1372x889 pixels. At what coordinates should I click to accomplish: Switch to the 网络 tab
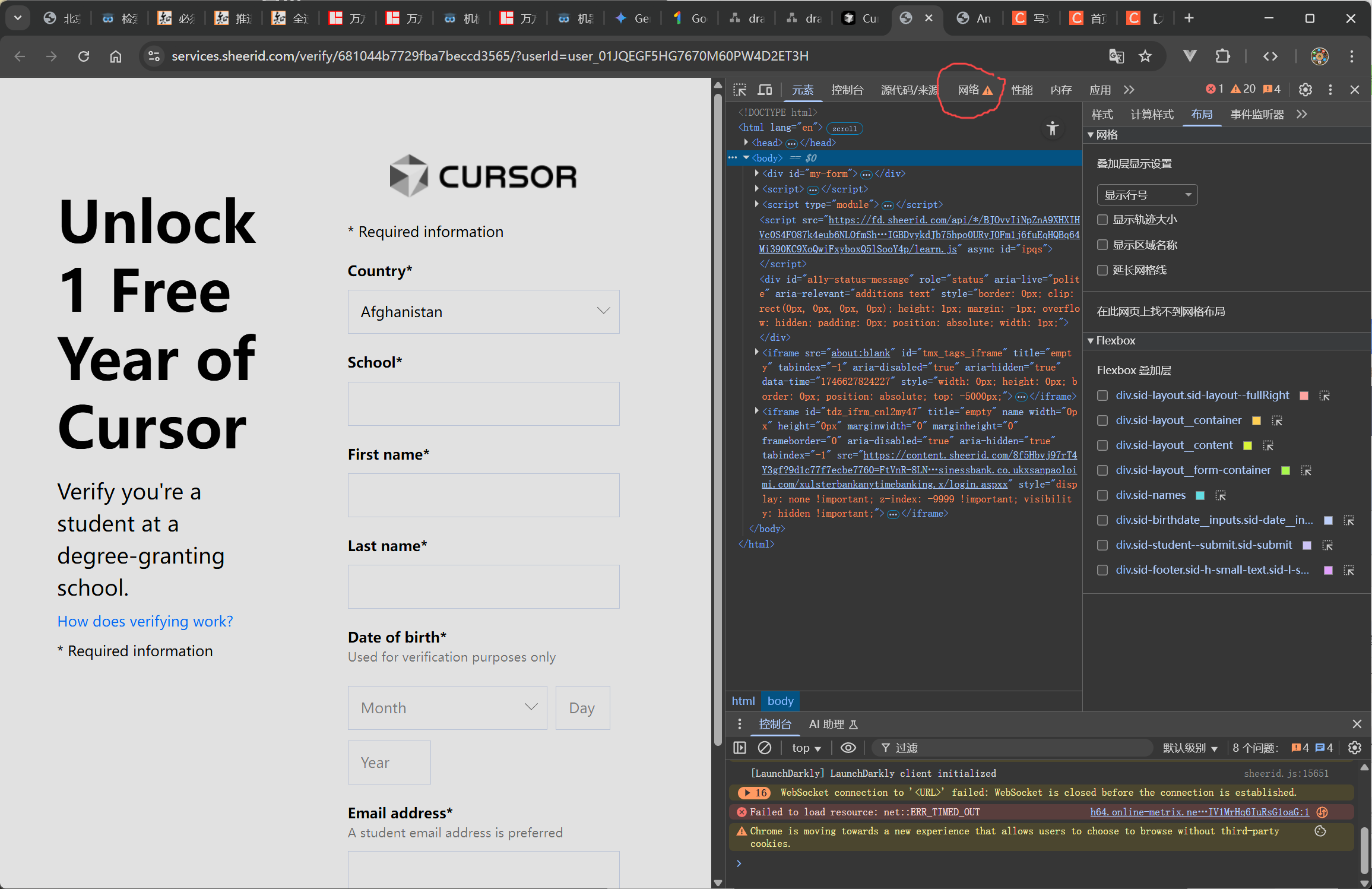point(968,90)
